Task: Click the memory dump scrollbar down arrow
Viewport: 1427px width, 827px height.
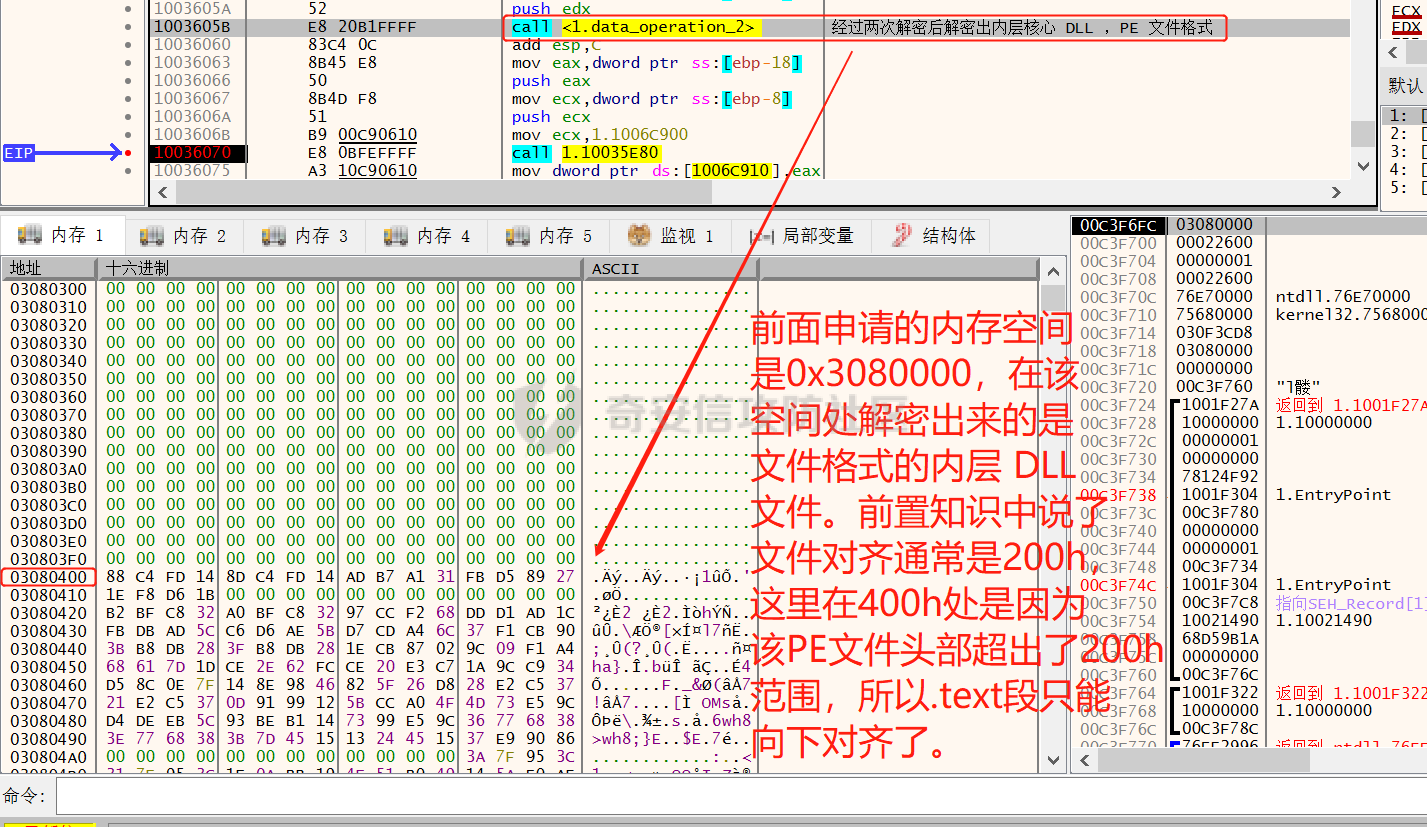Action: click(x=1052, y=761)
